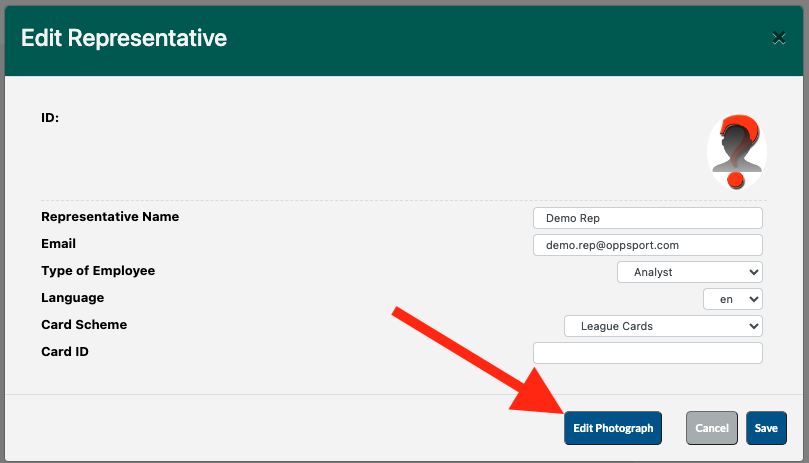Click the Cancel button
809x463 pixels.
coord(711,428)
